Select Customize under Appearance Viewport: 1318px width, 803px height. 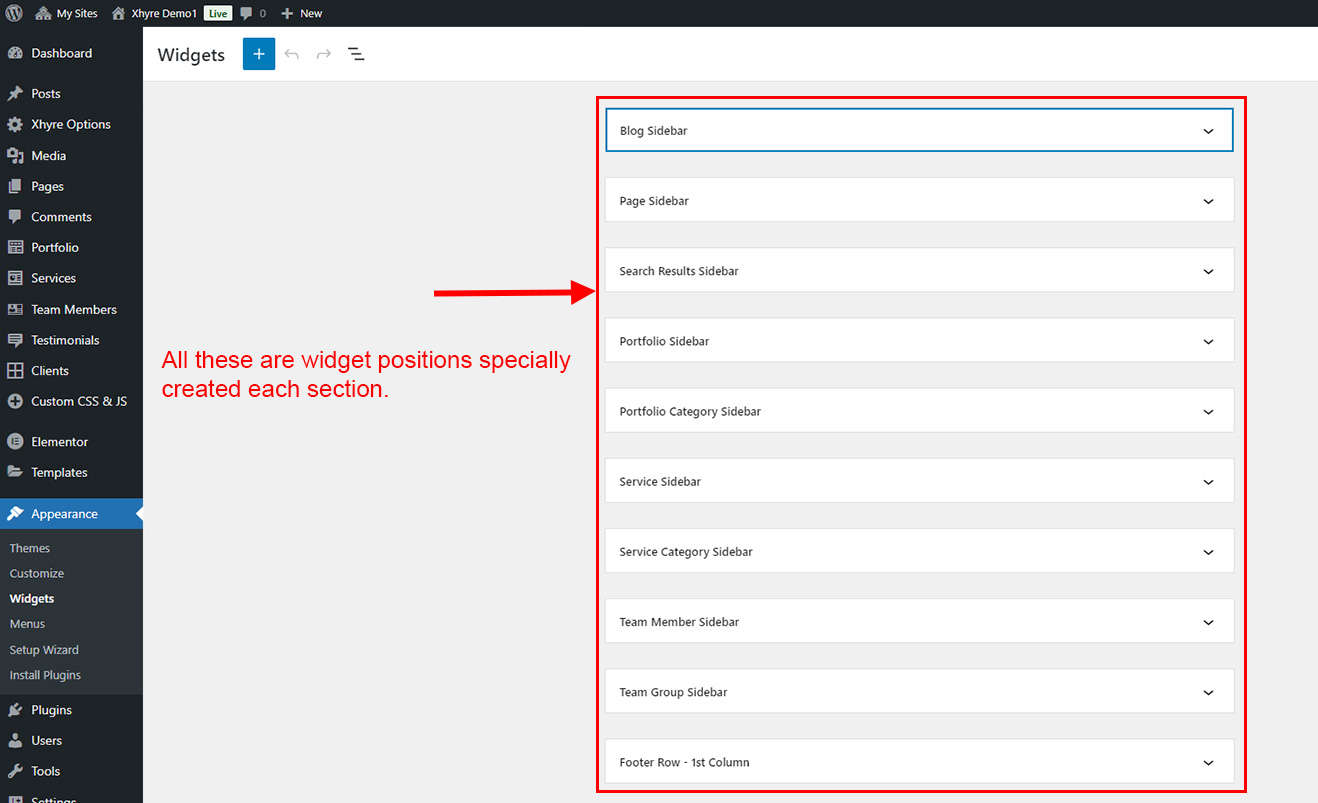[x=37, y=573]
